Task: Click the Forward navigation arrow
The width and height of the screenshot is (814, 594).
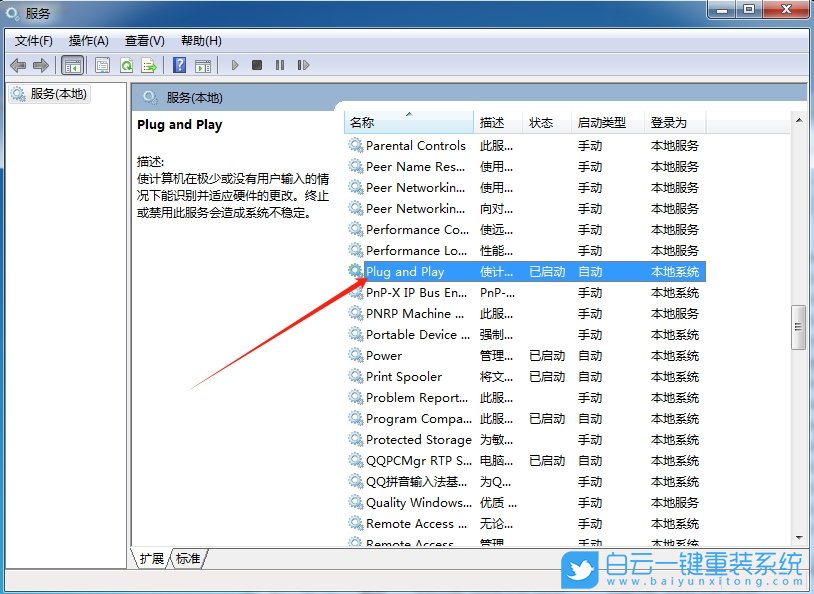Action: pos(40,64)
